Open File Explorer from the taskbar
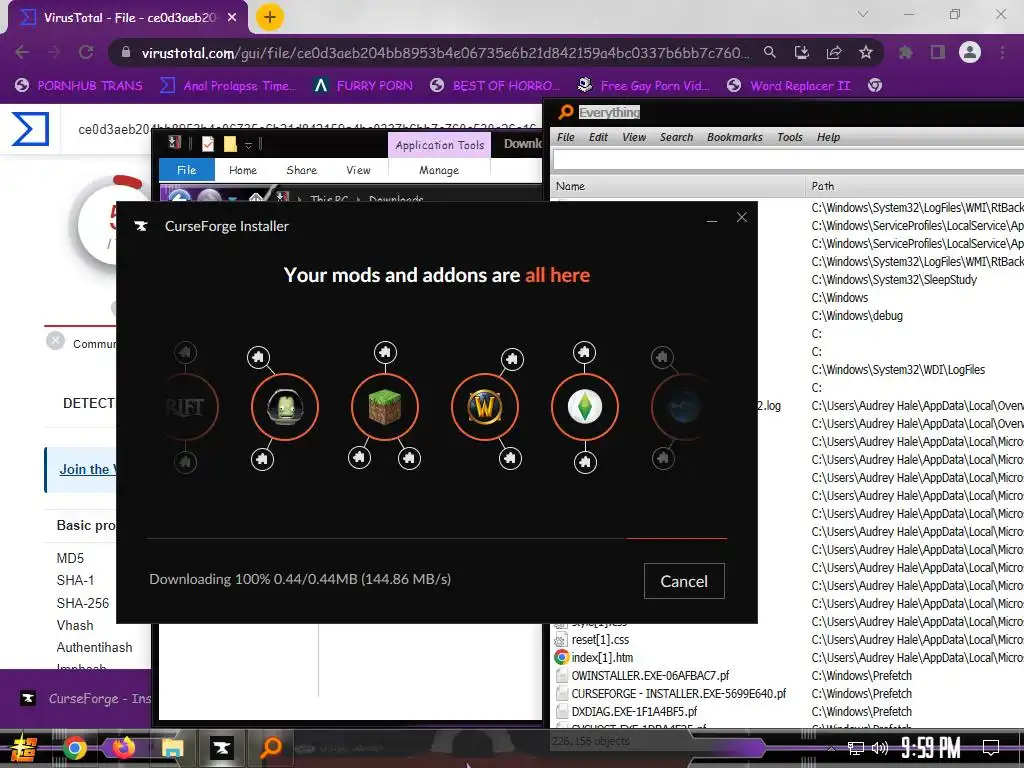 click(172, 748)
